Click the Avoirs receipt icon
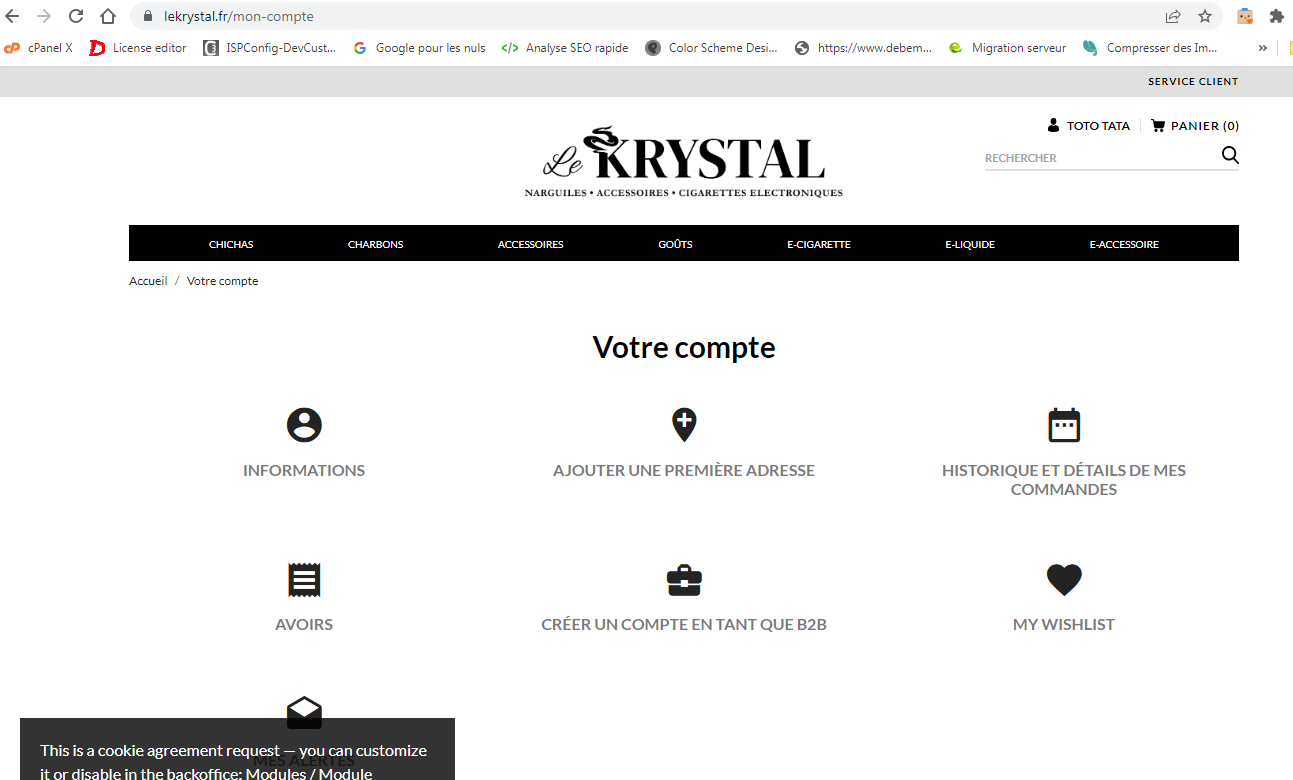The image size is (1293, 780). click(304, 580)
